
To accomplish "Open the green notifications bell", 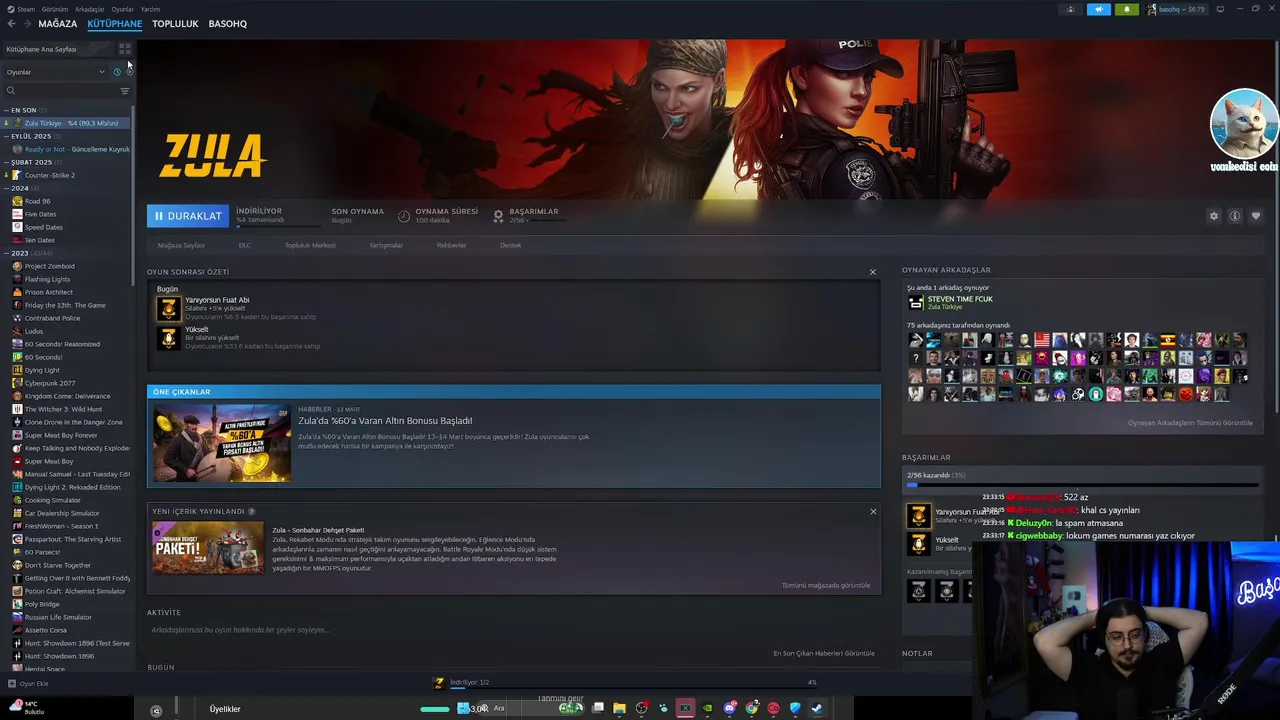I will pyautogui.click(x=1127, y=9).
